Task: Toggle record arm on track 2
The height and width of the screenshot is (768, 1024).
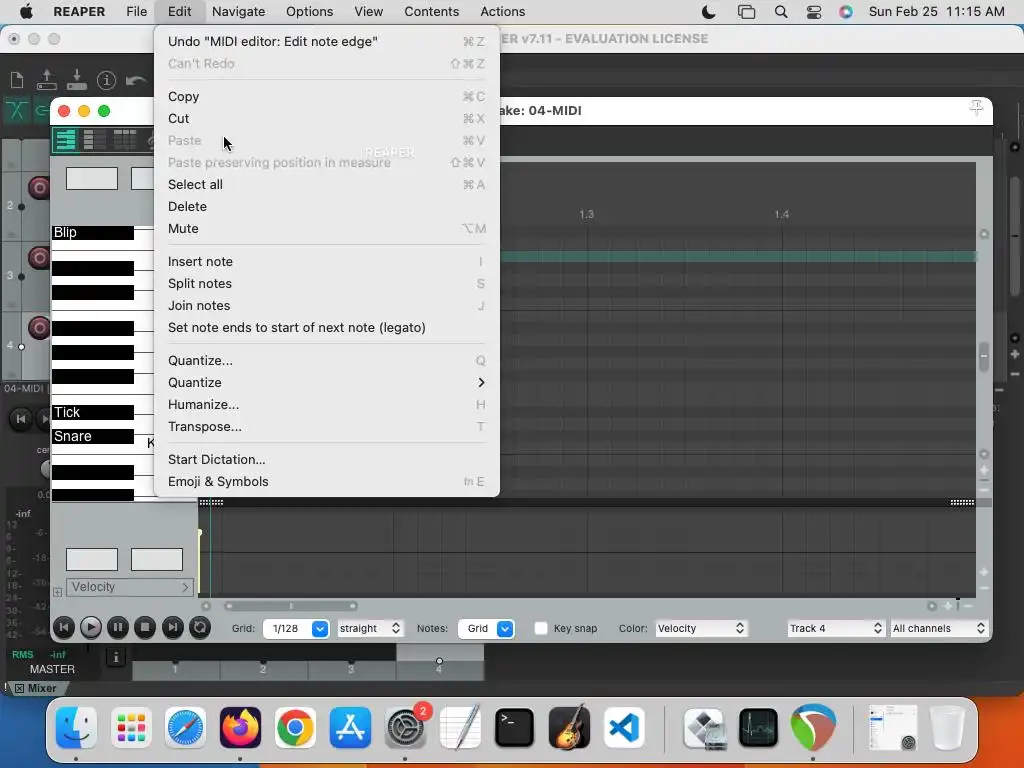Action: [39, 188]
